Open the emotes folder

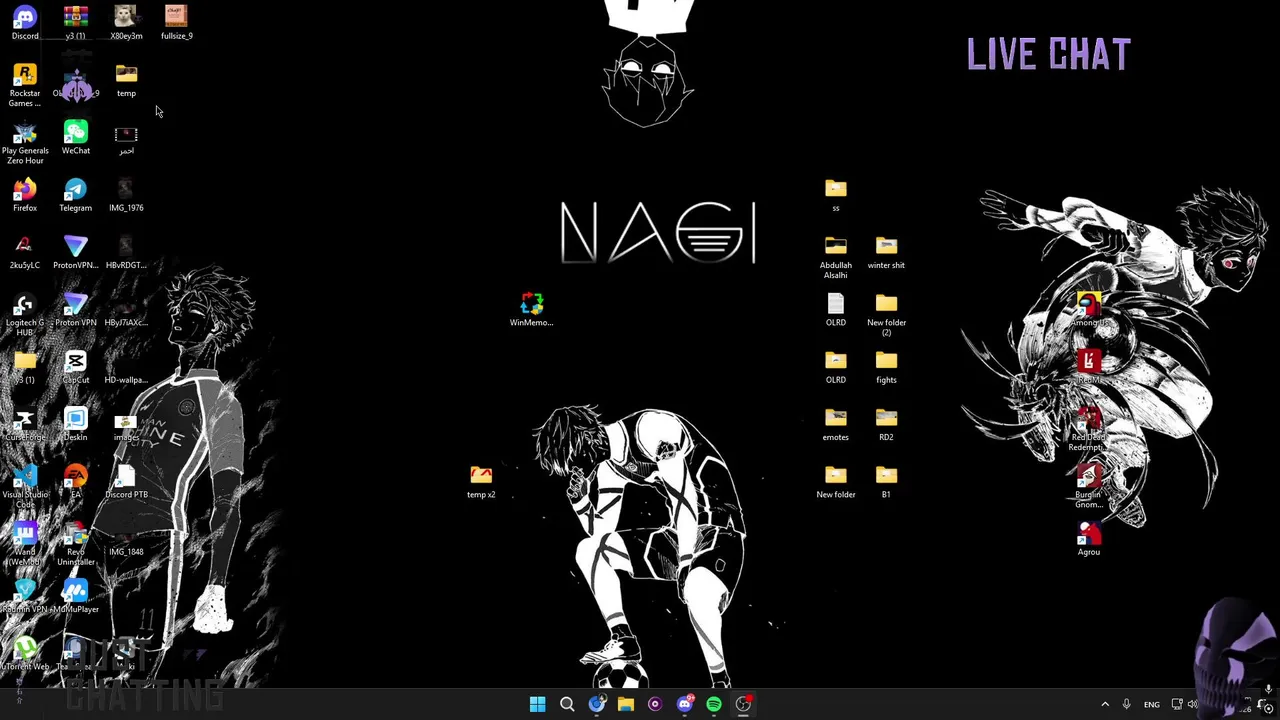point(835,424)
